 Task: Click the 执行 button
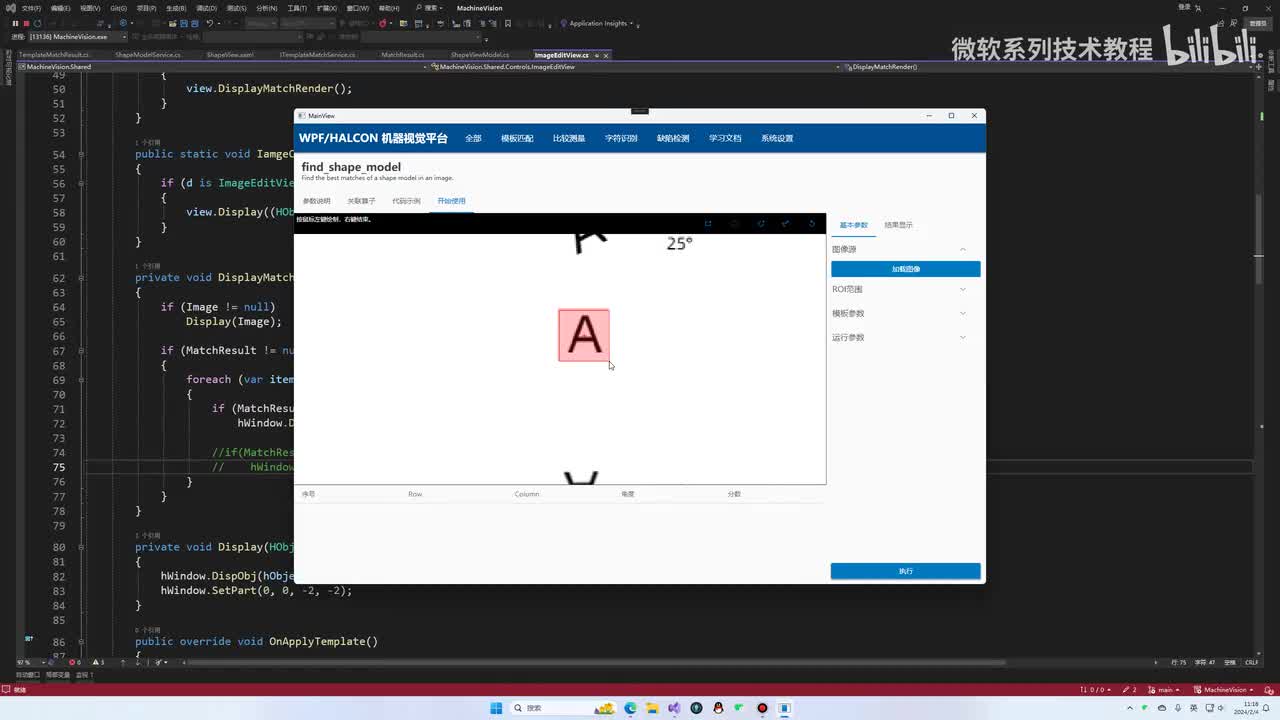pyautogui.click(x=906, y=571)
